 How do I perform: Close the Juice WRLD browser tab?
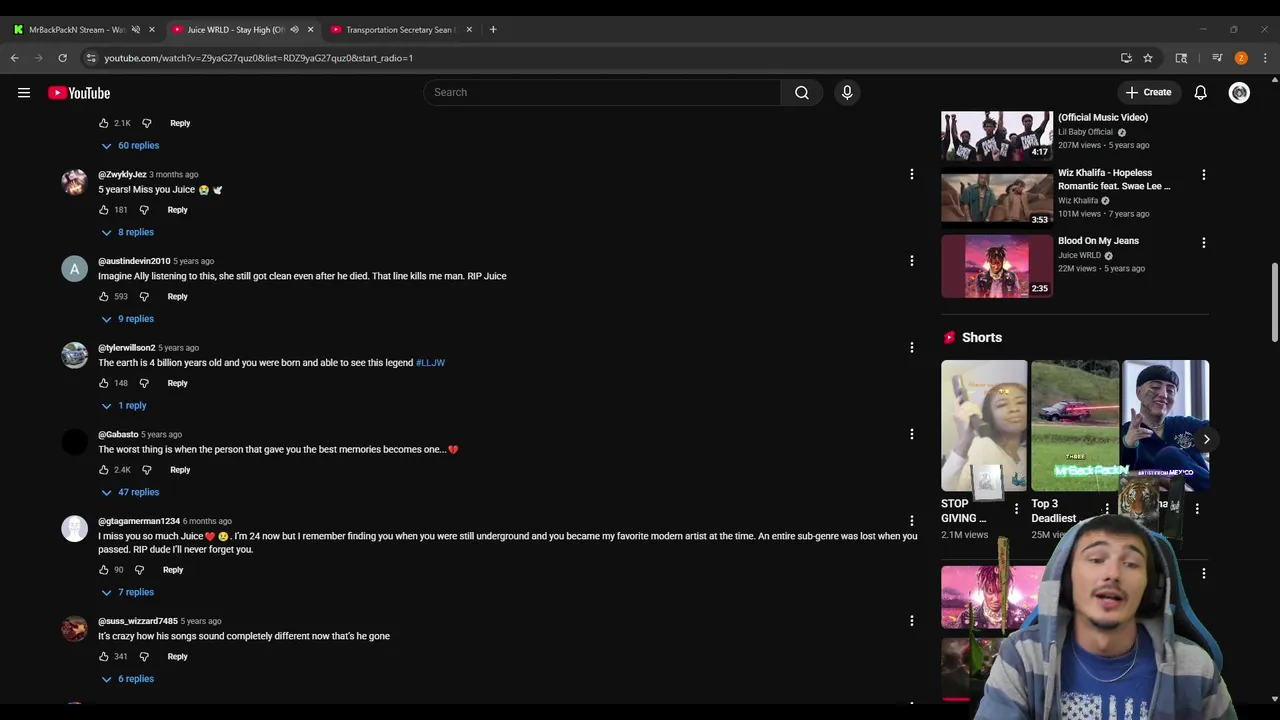[x=310, y=30]
